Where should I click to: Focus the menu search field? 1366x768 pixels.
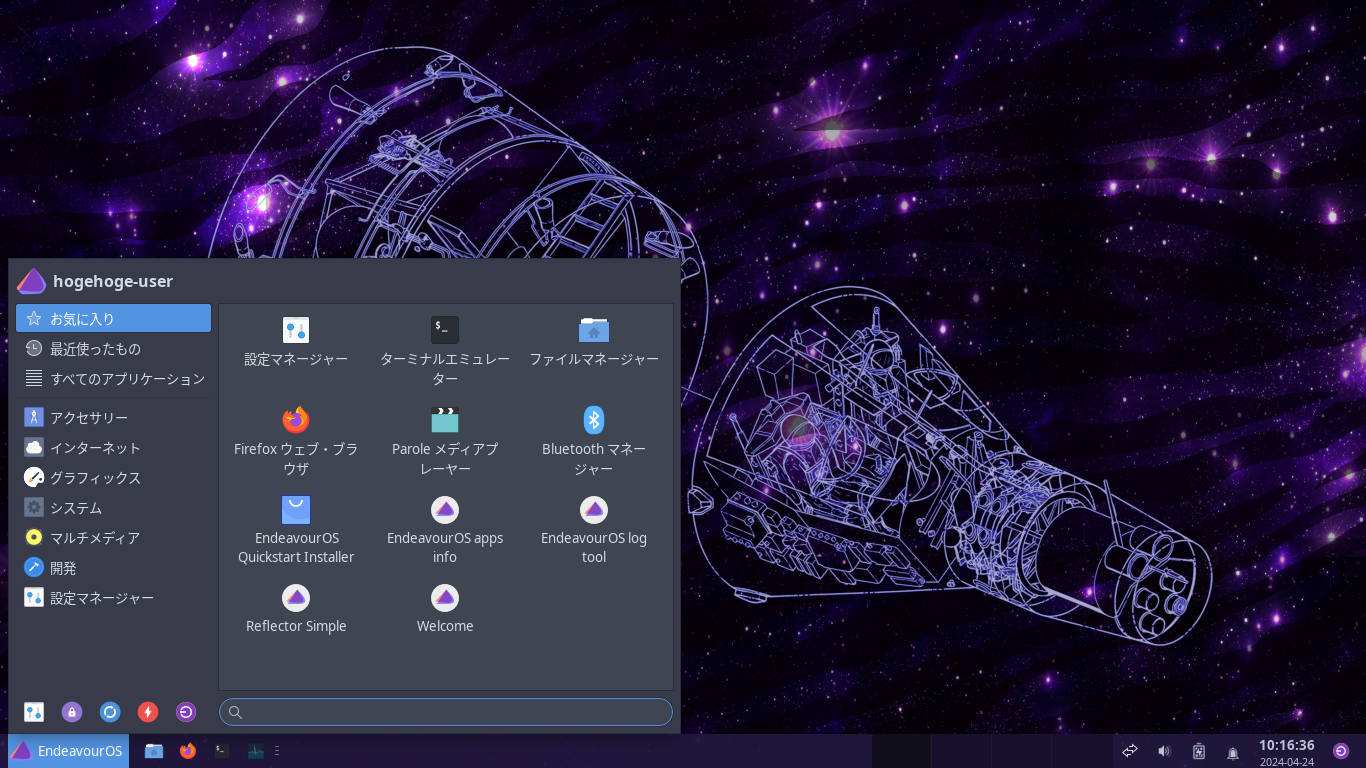446,712
